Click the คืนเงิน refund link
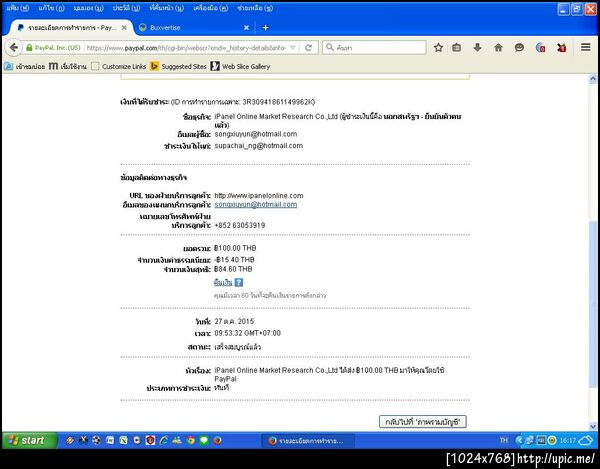The image size is (600, 469). tap(223, 283)
